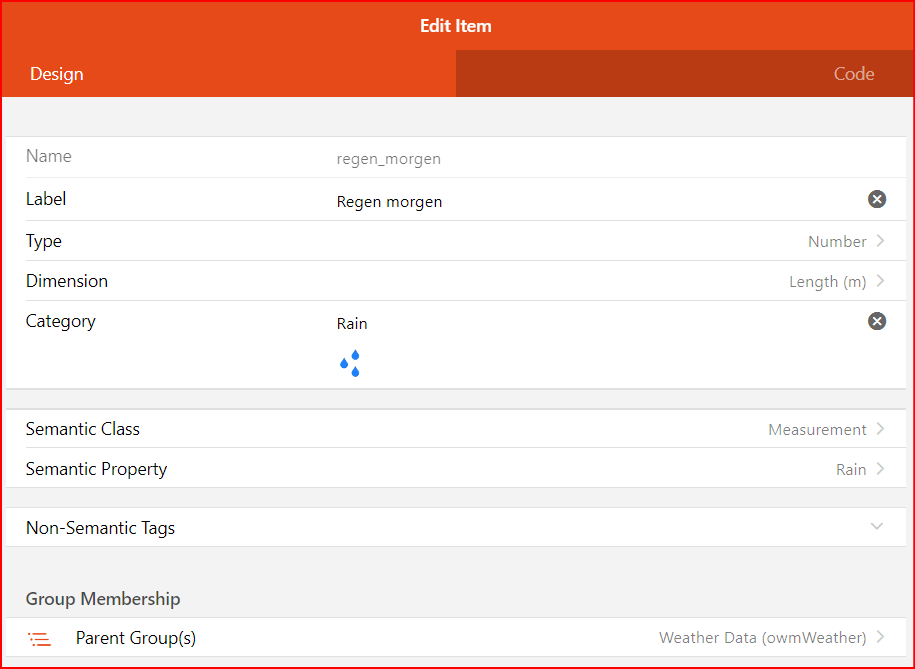The image size is (915, 669).
Task: Clear the Category field value
Action: click(877, 321)
